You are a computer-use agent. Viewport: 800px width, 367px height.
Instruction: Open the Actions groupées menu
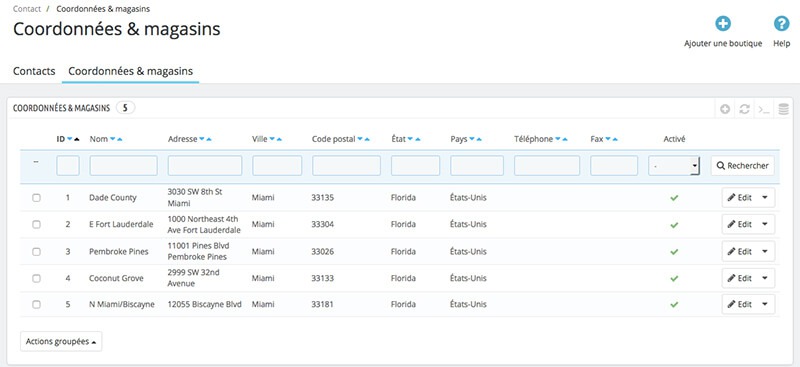pos(61,341)
